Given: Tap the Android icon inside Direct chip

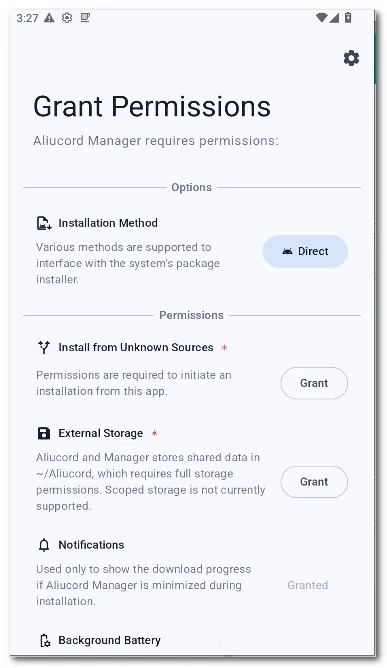Looking at the screenshot, I should pos(287,251).
